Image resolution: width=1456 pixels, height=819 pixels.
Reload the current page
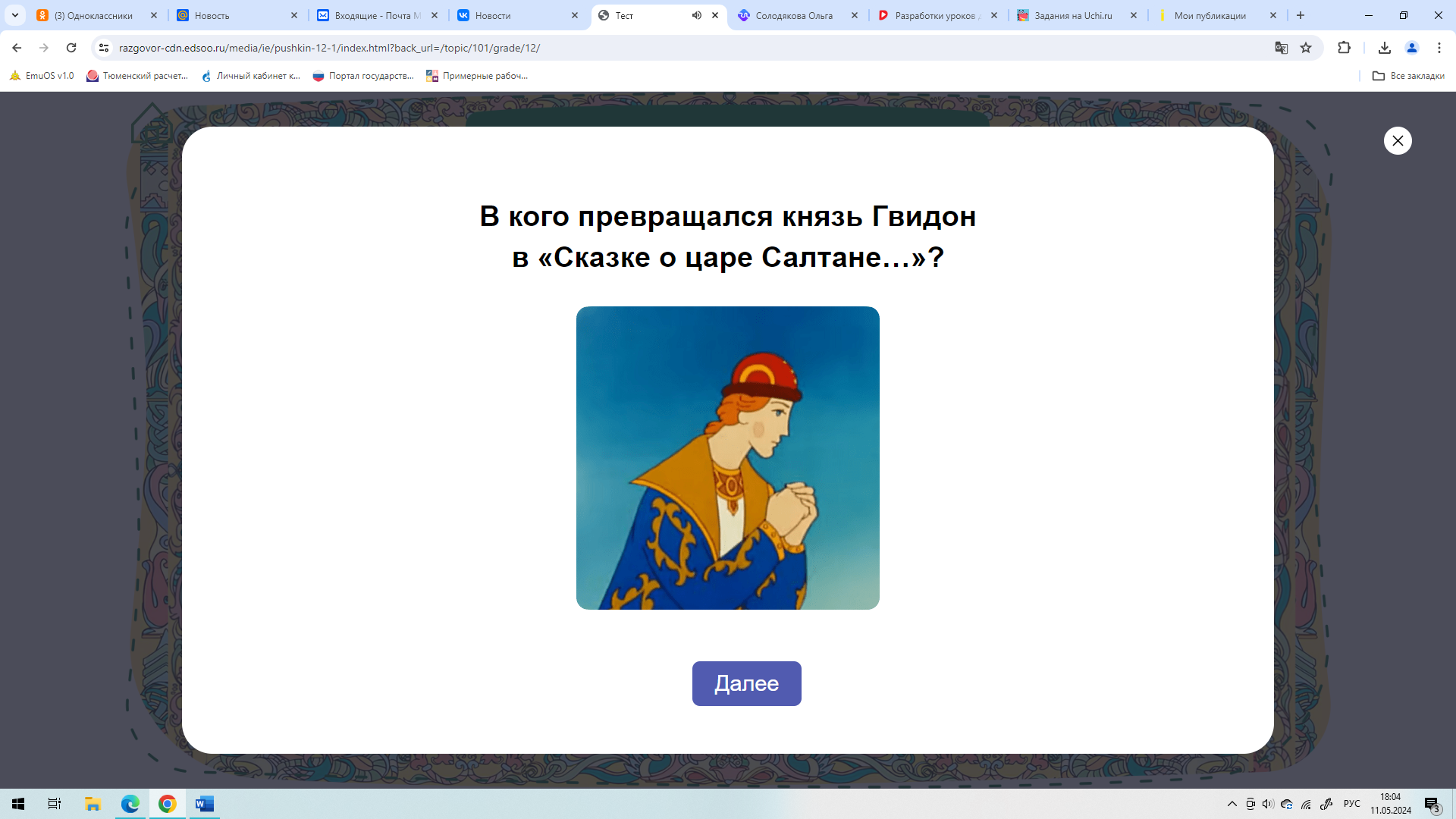click(71, 48)
